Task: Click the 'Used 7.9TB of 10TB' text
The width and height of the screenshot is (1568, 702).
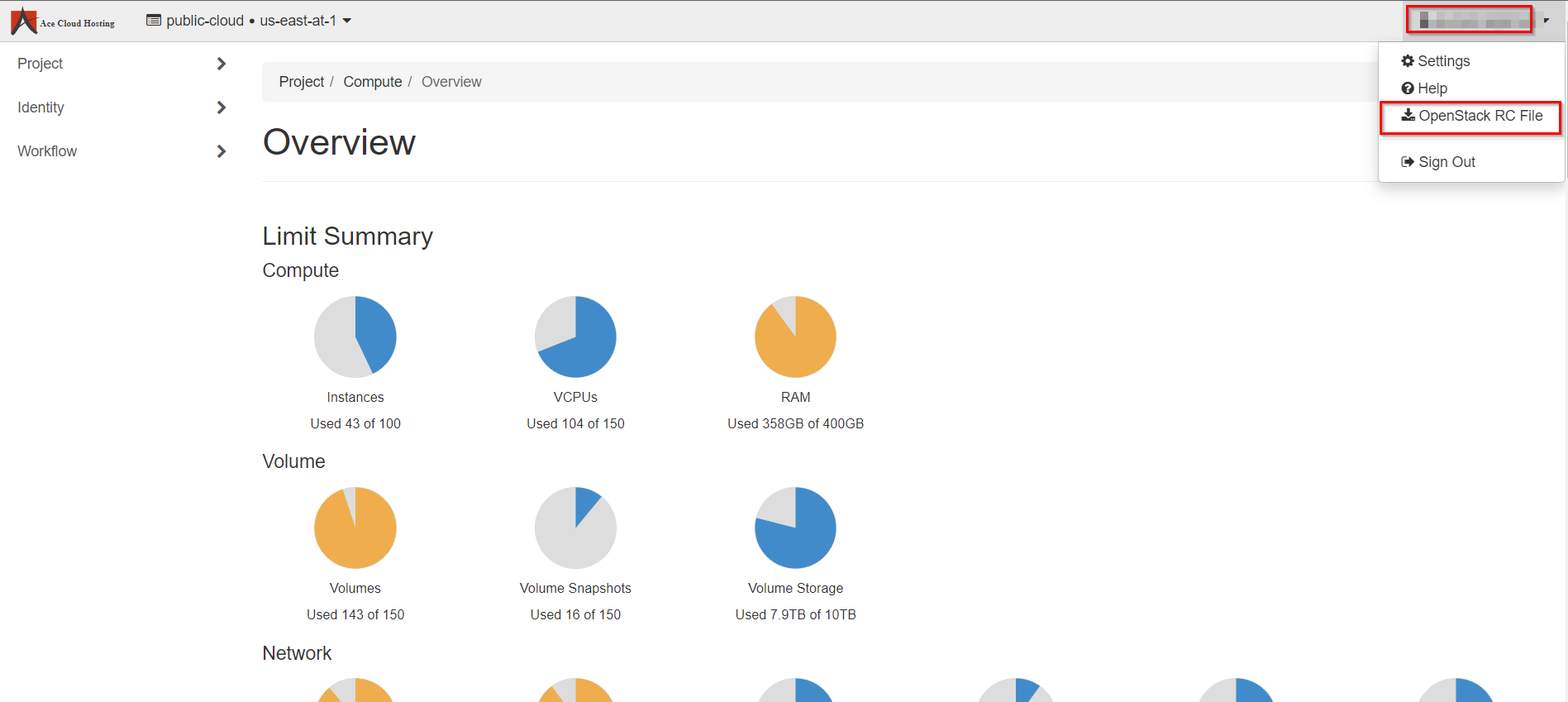Action: [x=795, y=614]
